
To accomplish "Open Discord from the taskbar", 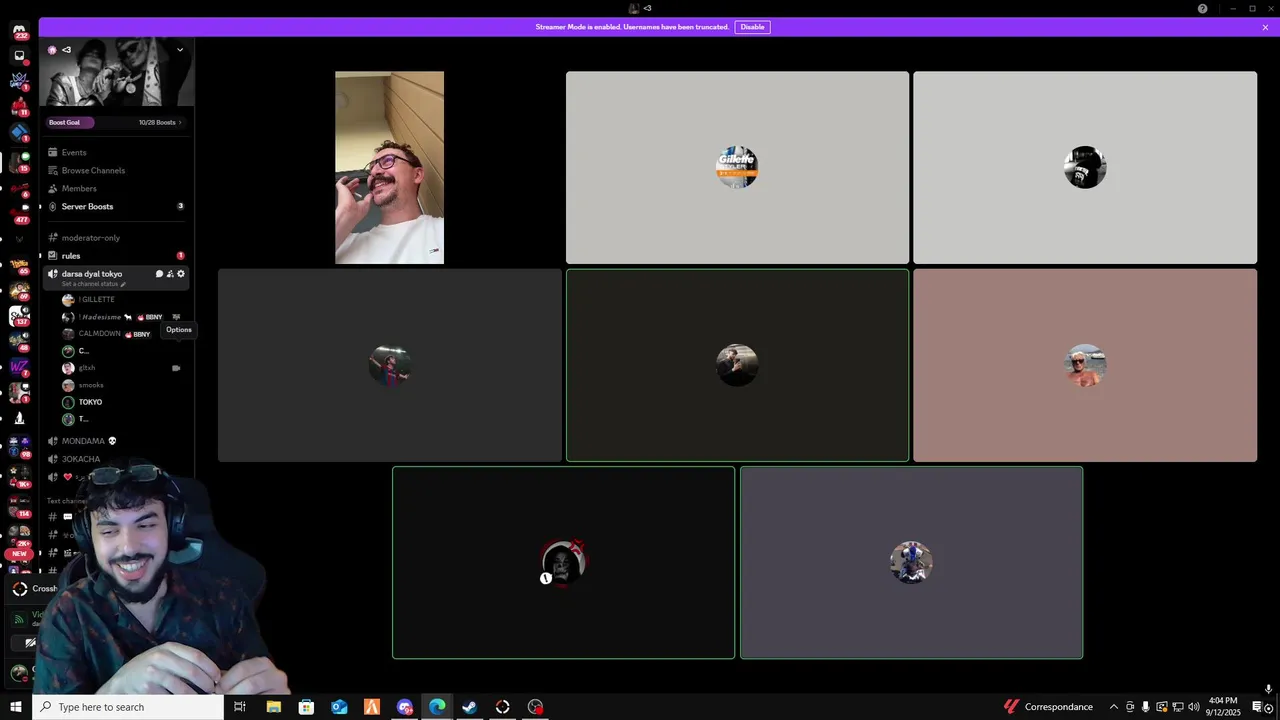I will tap(404, 707).
